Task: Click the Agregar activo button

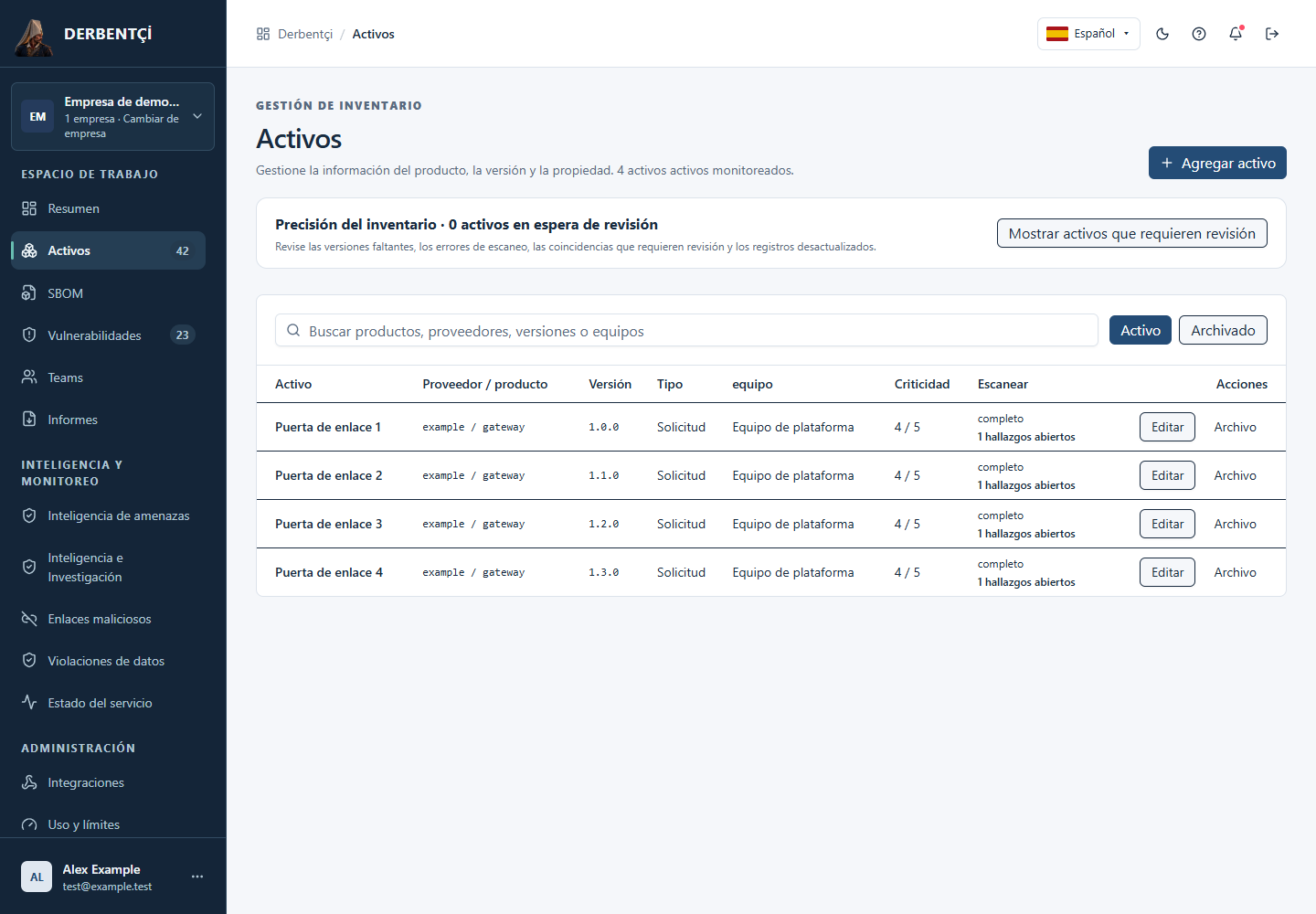Action: 1217,163
